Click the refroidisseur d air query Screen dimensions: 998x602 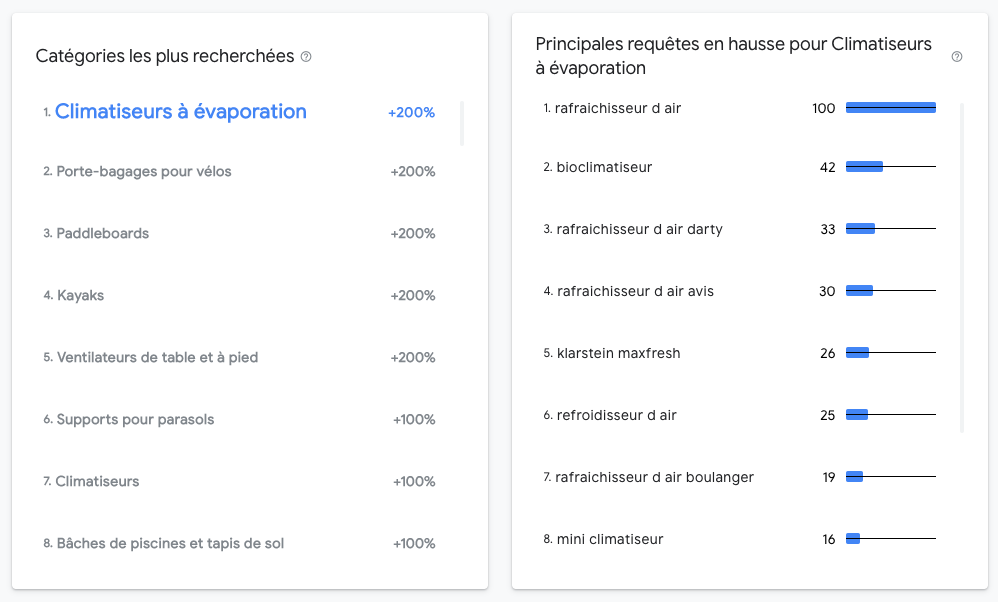[x=616, y=415]
